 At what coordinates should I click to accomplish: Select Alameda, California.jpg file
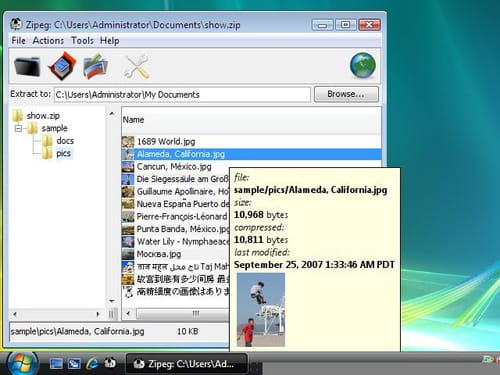(x=251, y=154)
